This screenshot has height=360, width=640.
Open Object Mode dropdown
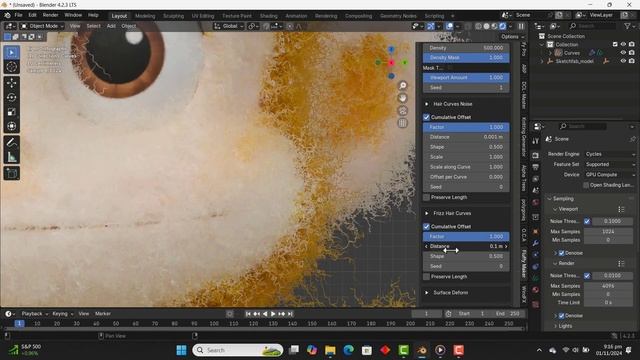coord(42,26)
